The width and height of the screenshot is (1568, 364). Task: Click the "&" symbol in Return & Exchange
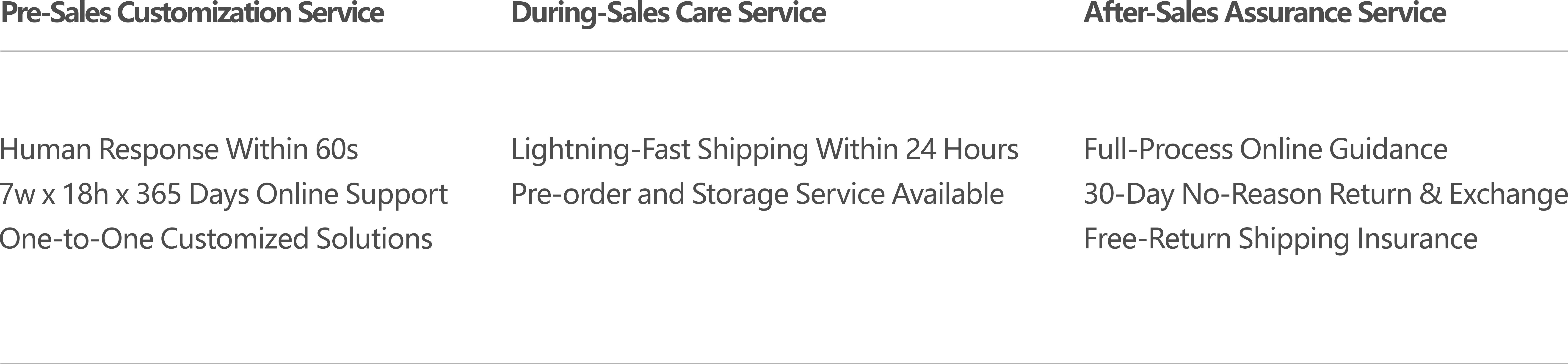[x=1430, y=194]
